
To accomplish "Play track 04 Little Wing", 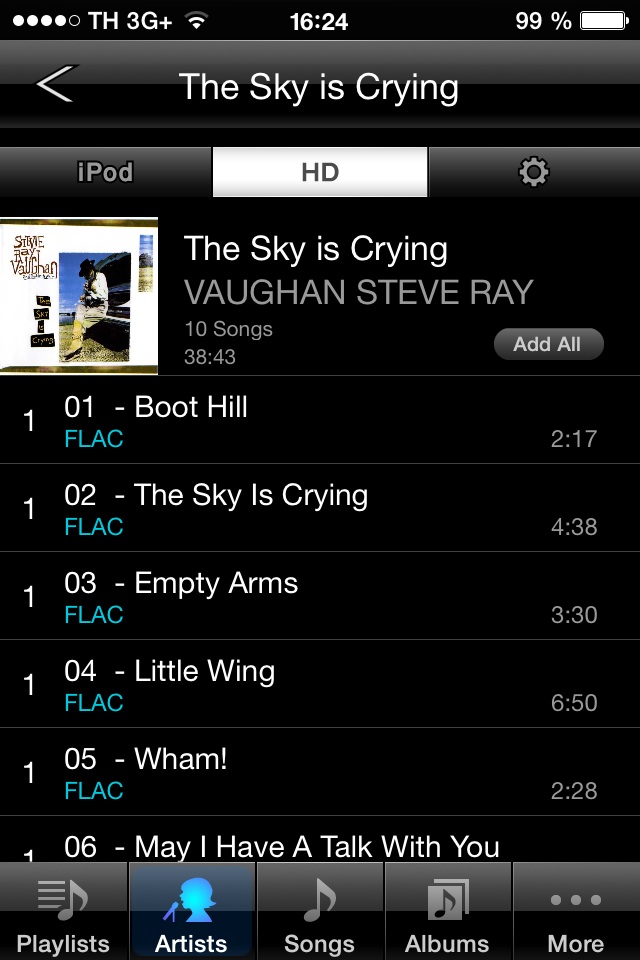I will tap(320, 684).
